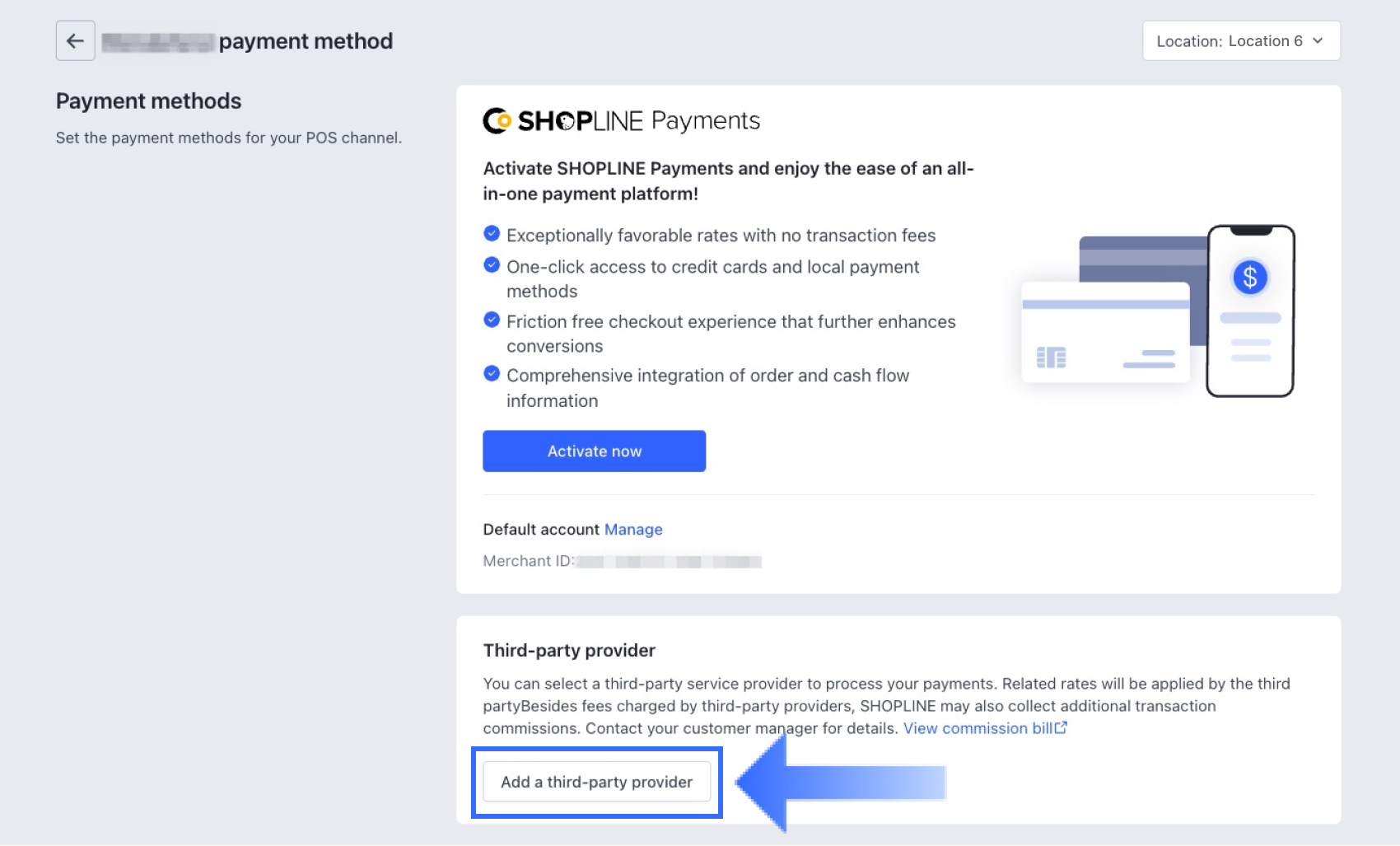Click the payment method page title
This screenshot has height=846, width=1400.
pos(306,41)
